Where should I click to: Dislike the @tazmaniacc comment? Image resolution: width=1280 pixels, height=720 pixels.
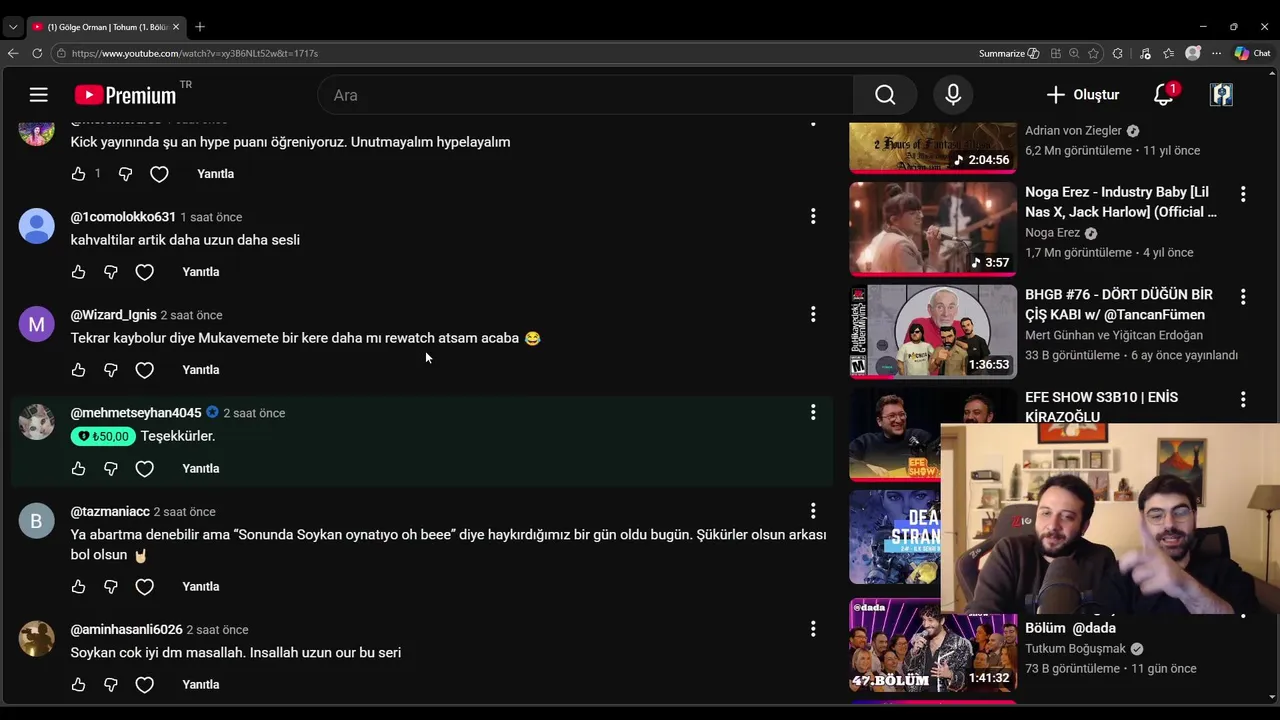click(111, 587)
